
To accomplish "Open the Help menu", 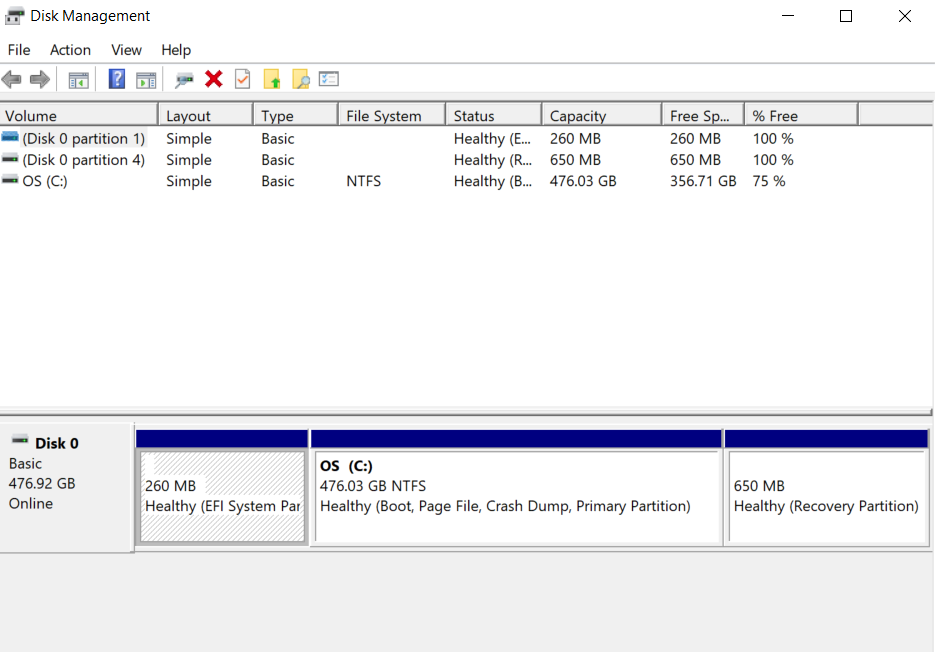I will coord(176,50).
